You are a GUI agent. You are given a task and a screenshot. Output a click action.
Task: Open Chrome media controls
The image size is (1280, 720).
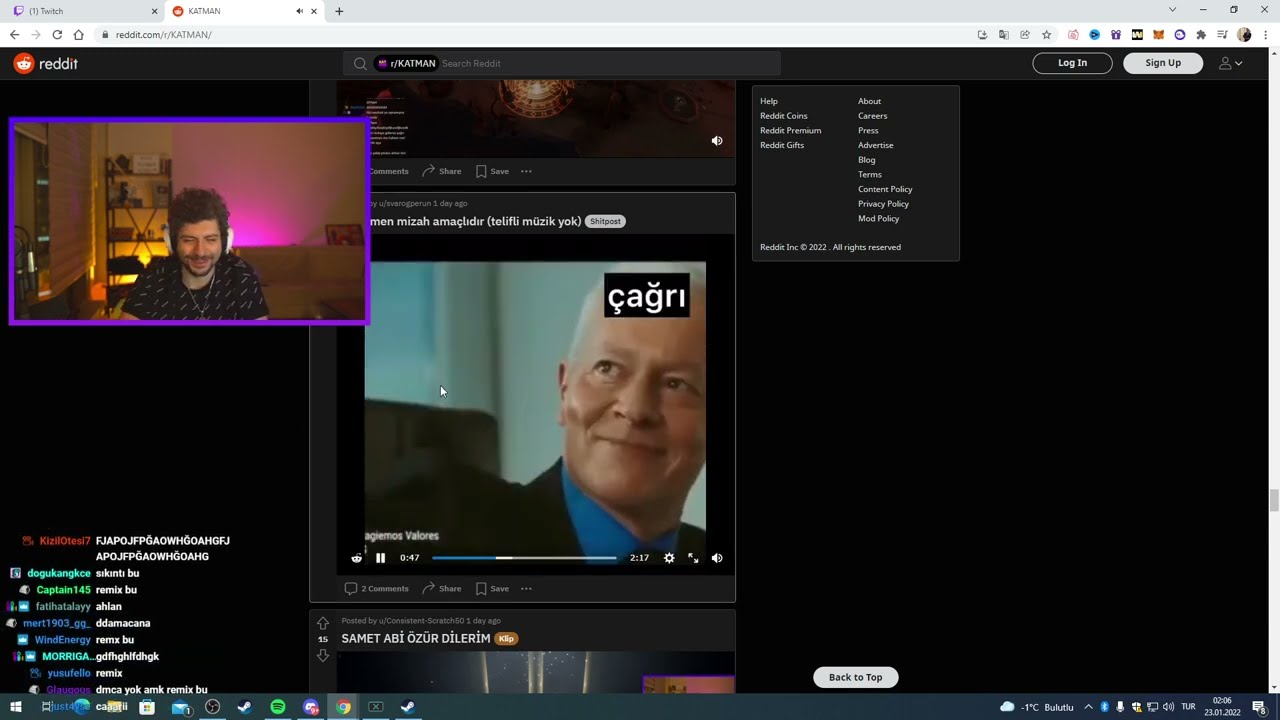[1222, 34]
